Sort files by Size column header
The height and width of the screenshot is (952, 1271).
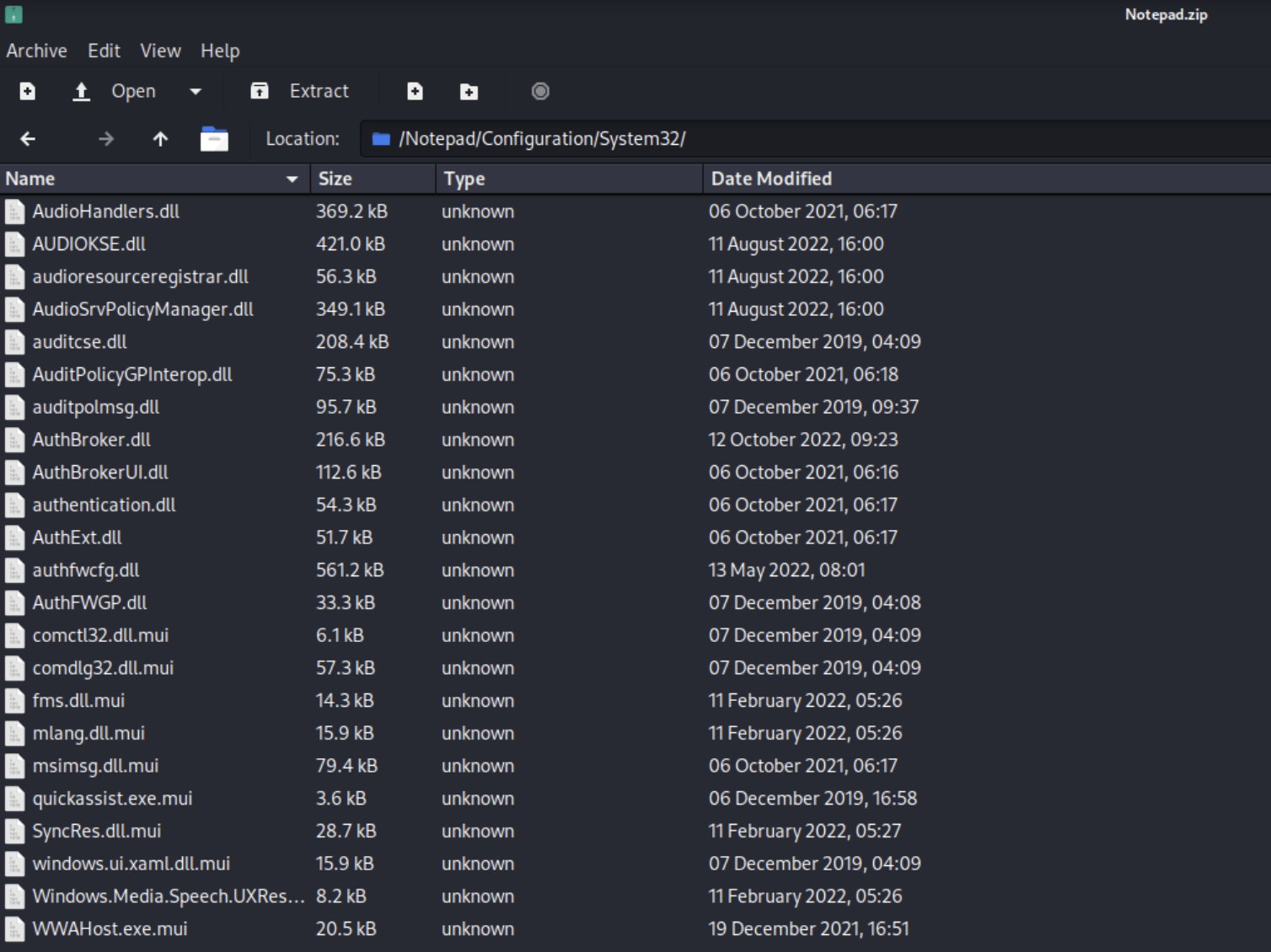coord(335,179)
